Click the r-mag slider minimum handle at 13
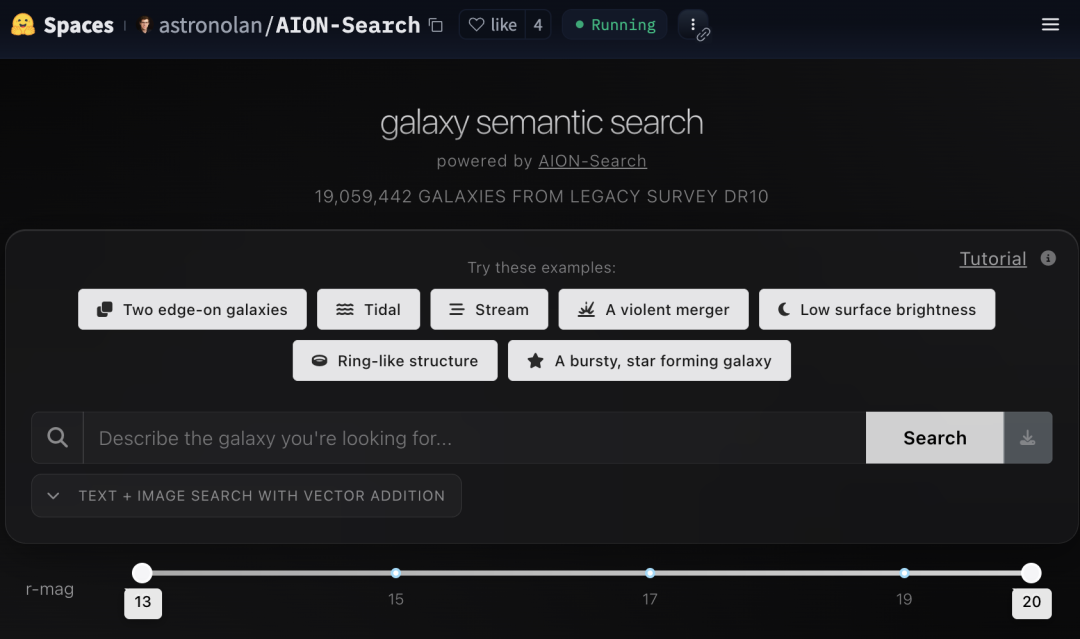The image size is (1080, 639). point(142,573)
